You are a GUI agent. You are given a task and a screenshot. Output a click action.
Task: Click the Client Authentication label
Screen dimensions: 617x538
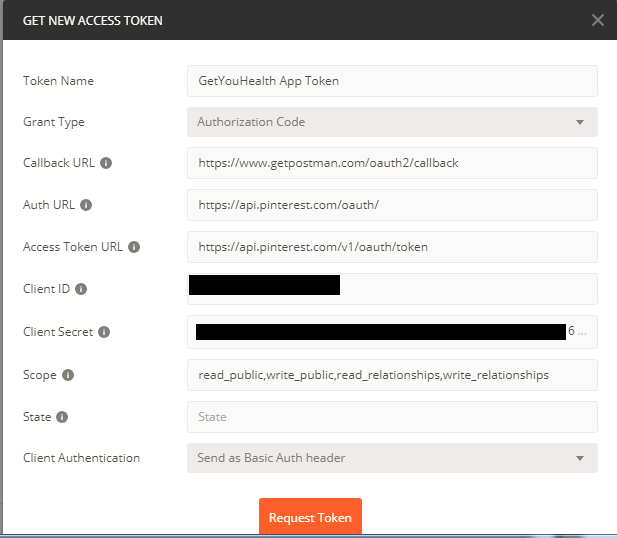81,458
